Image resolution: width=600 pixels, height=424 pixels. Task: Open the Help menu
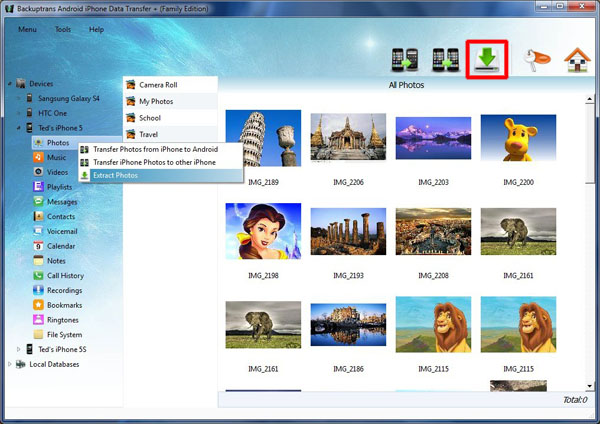96,29
